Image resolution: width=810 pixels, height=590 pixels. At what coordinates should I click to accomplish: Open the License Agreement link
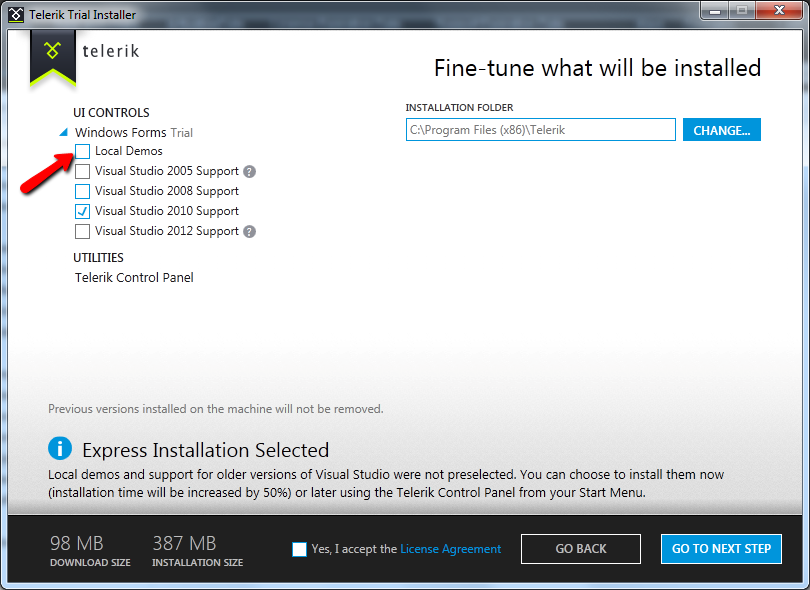pyautogui.click(x=450, y=549)
